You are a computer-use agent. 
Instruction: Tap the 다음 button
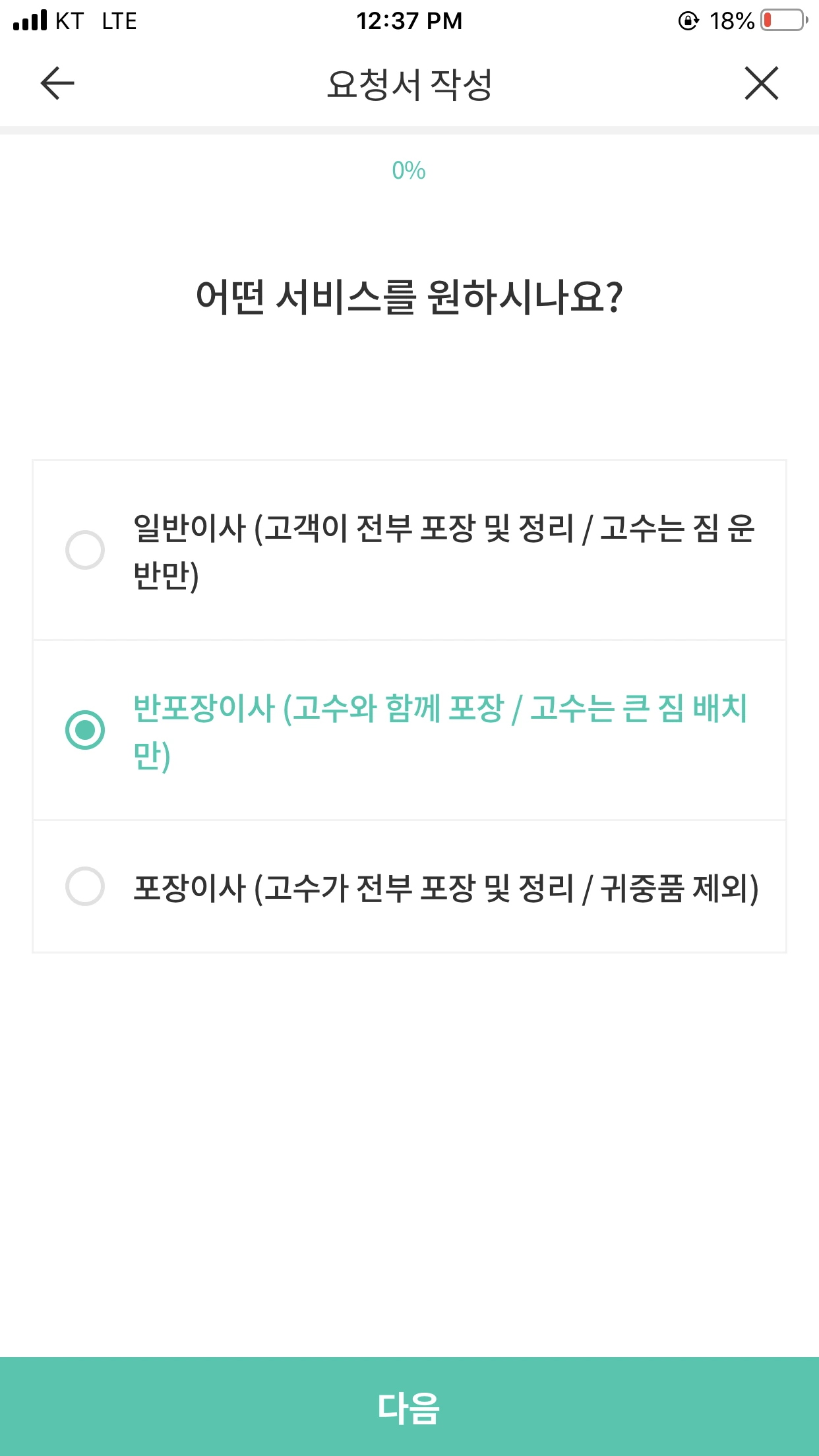point(409,1407)
